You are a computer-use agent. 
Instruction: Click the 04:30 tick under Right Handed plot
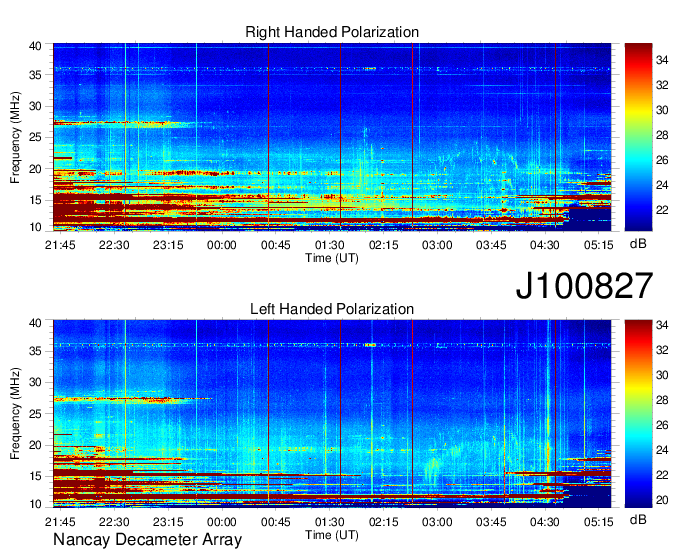pyautogui.click(x=545, y=245)
